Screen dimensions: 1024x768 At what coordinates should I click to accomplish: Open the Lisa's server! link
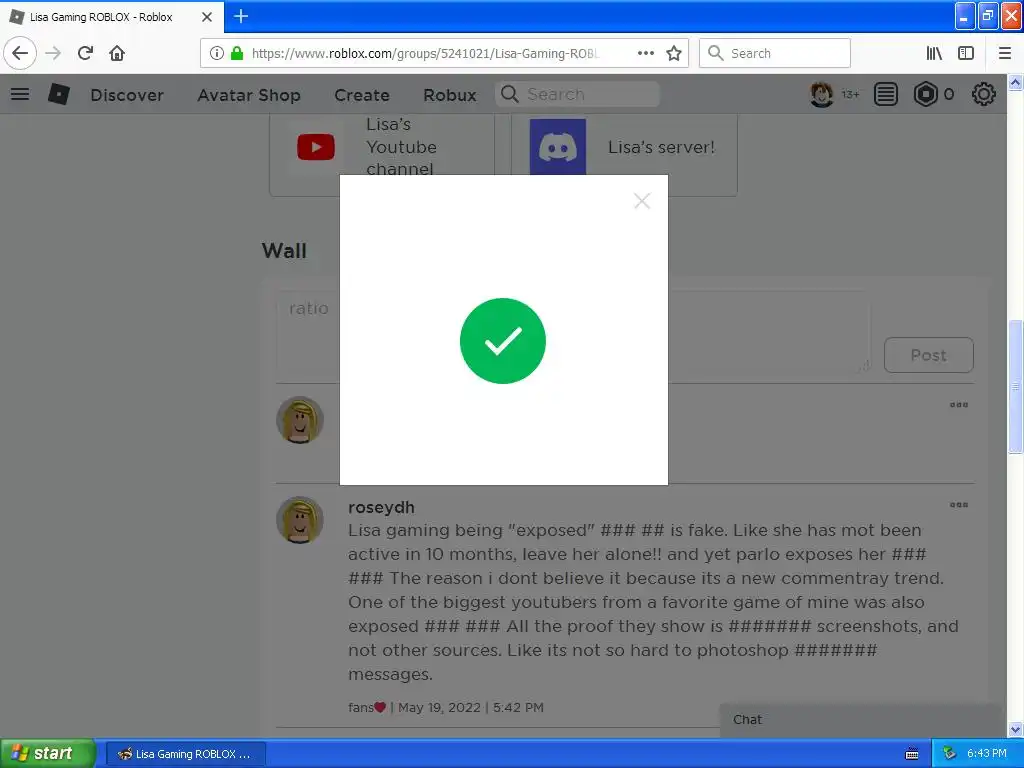point(661,147)
